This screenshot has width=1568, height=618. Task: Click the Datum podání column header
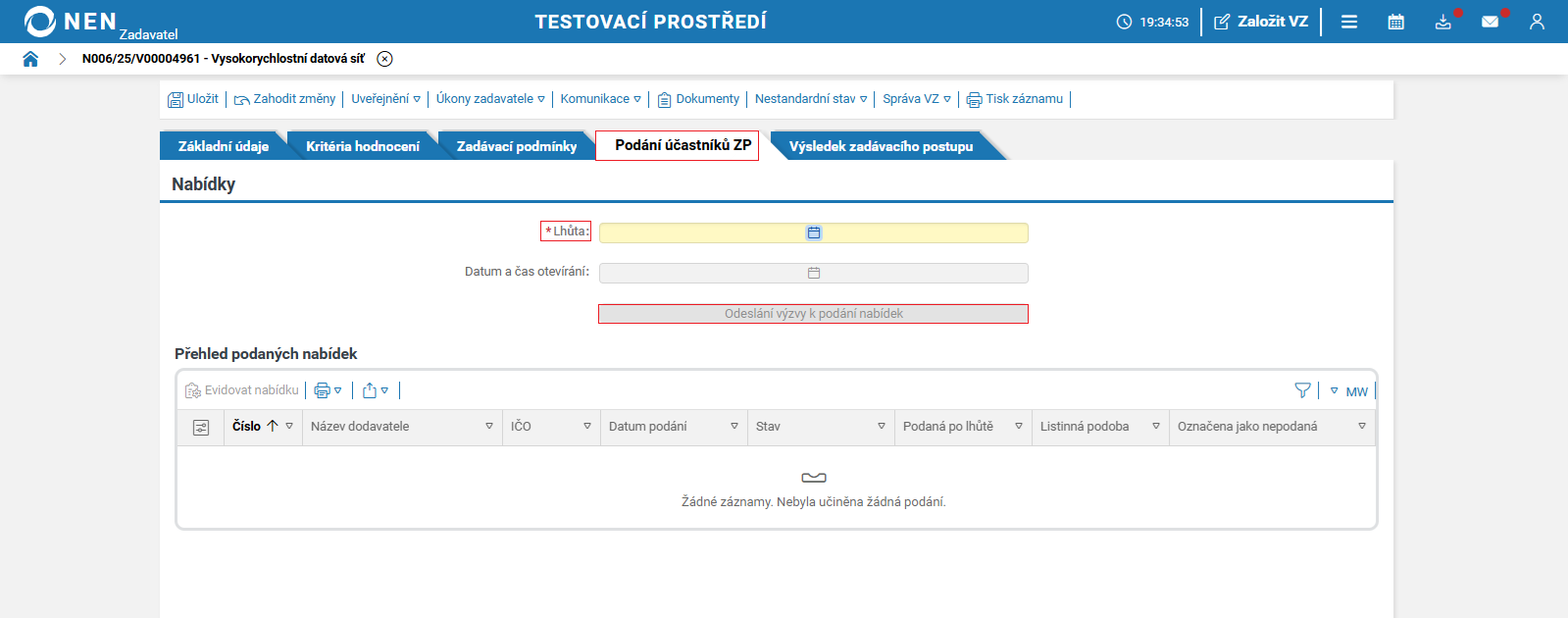pos(648,427)
